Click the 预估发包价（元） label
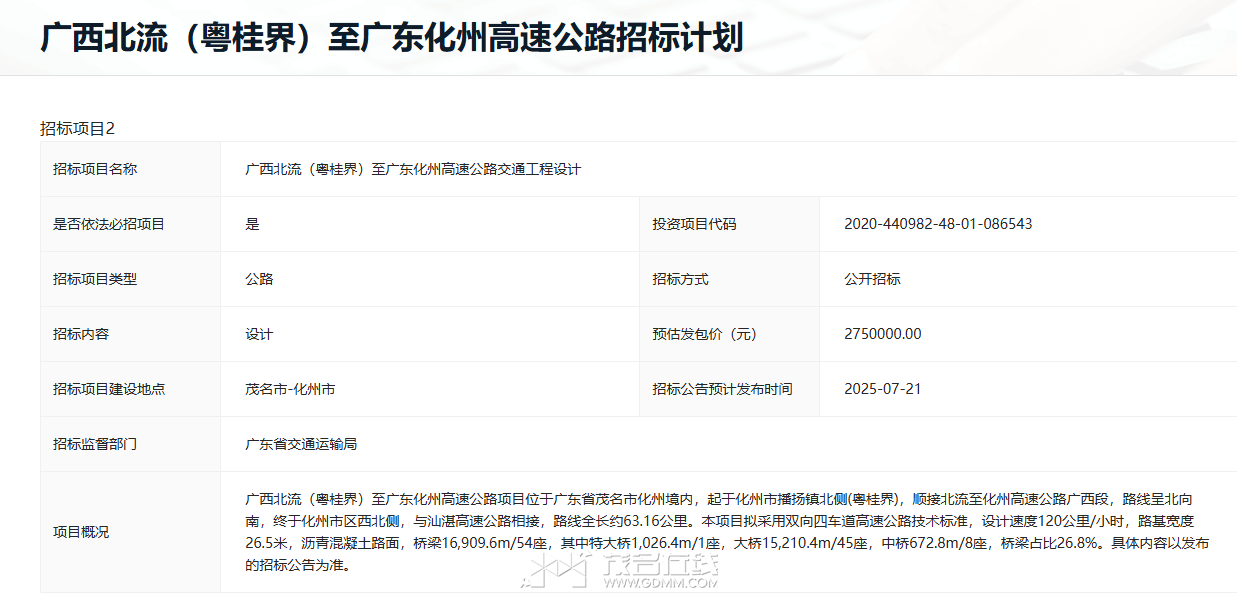 pos(704,334)
